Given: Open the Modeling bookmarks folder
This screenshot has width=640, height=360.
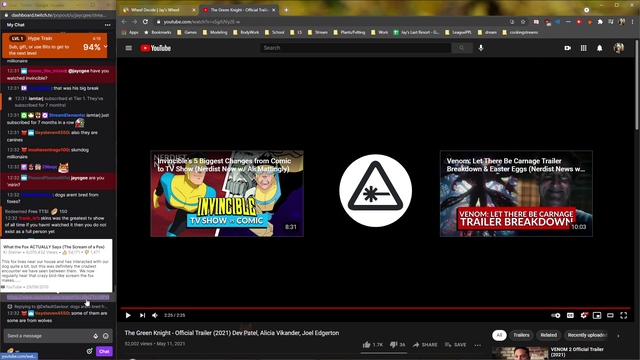Looking at the screenshot, I should point(215,32).
